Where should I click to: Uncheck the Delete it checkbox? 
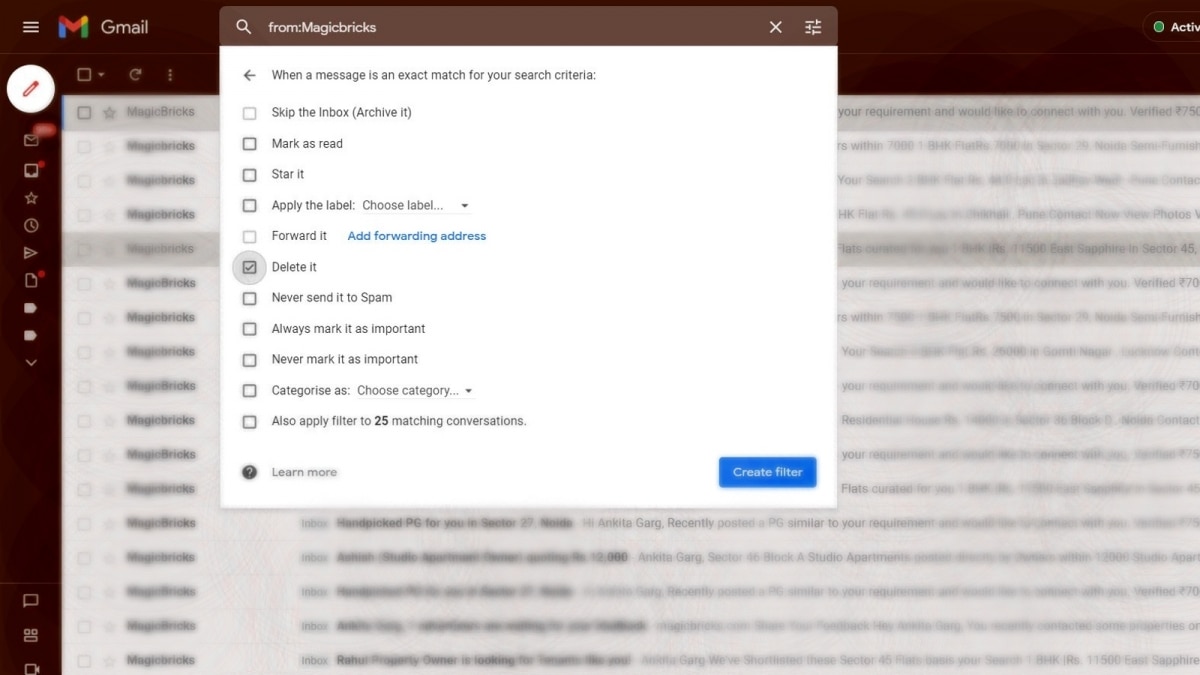pos(250,267)
